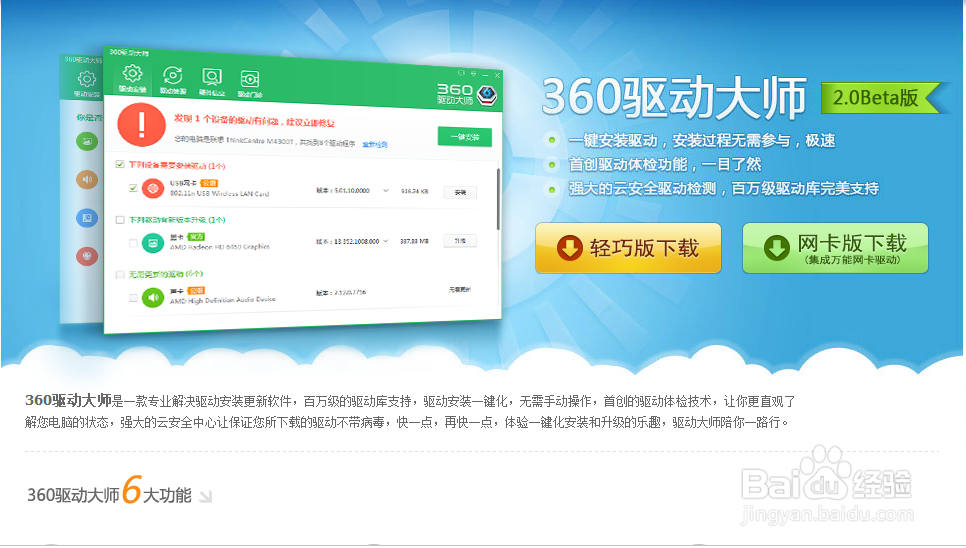This screenshot has height=548, width=966.
Task: Click the red USB网卡 device icon
Action: 153,188
